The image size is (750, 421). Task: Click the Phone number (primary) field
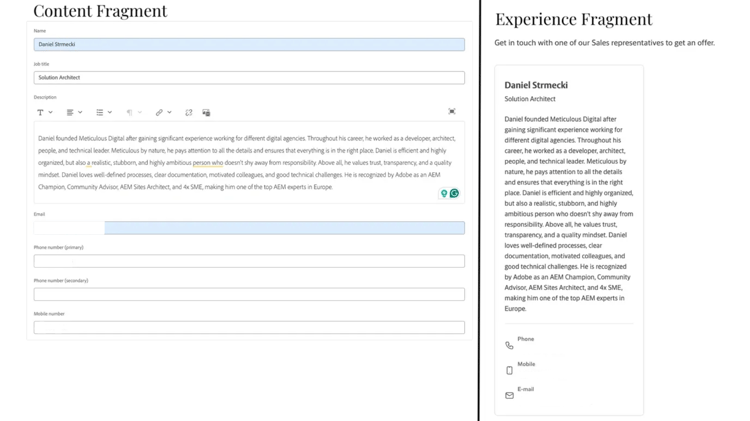(249, 261)
